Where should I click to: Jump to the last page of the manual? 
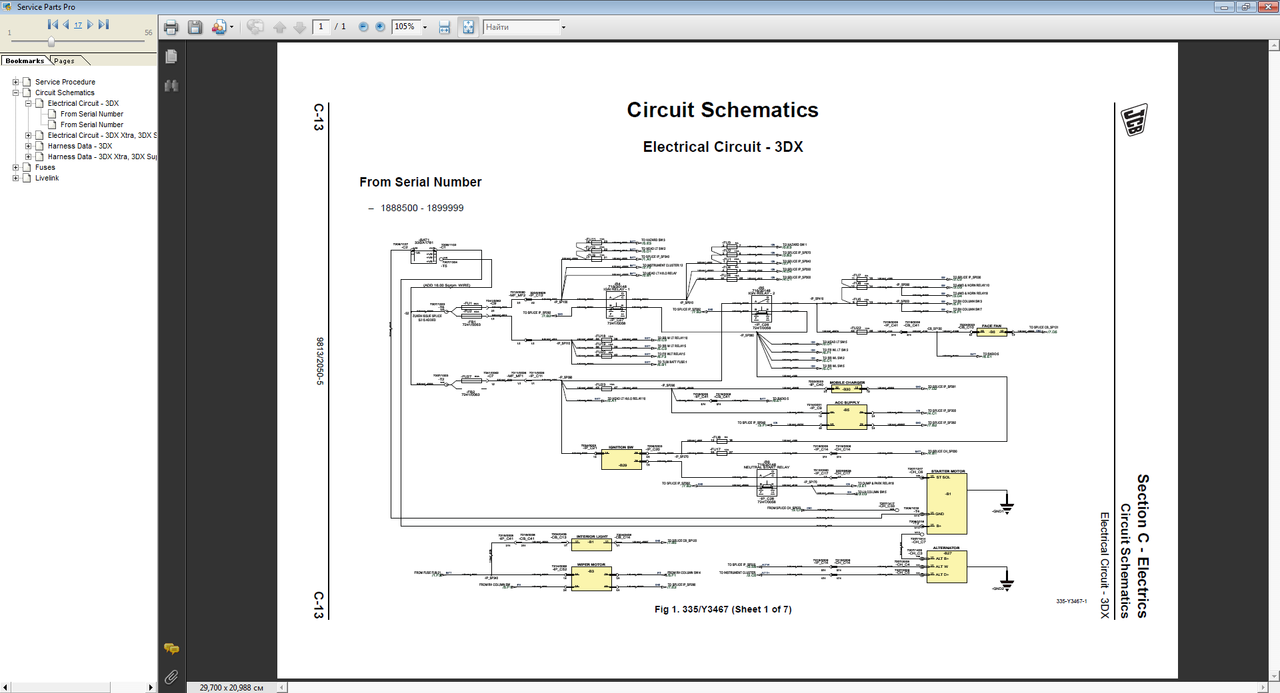pyautogui.click(x=103, y=23)
